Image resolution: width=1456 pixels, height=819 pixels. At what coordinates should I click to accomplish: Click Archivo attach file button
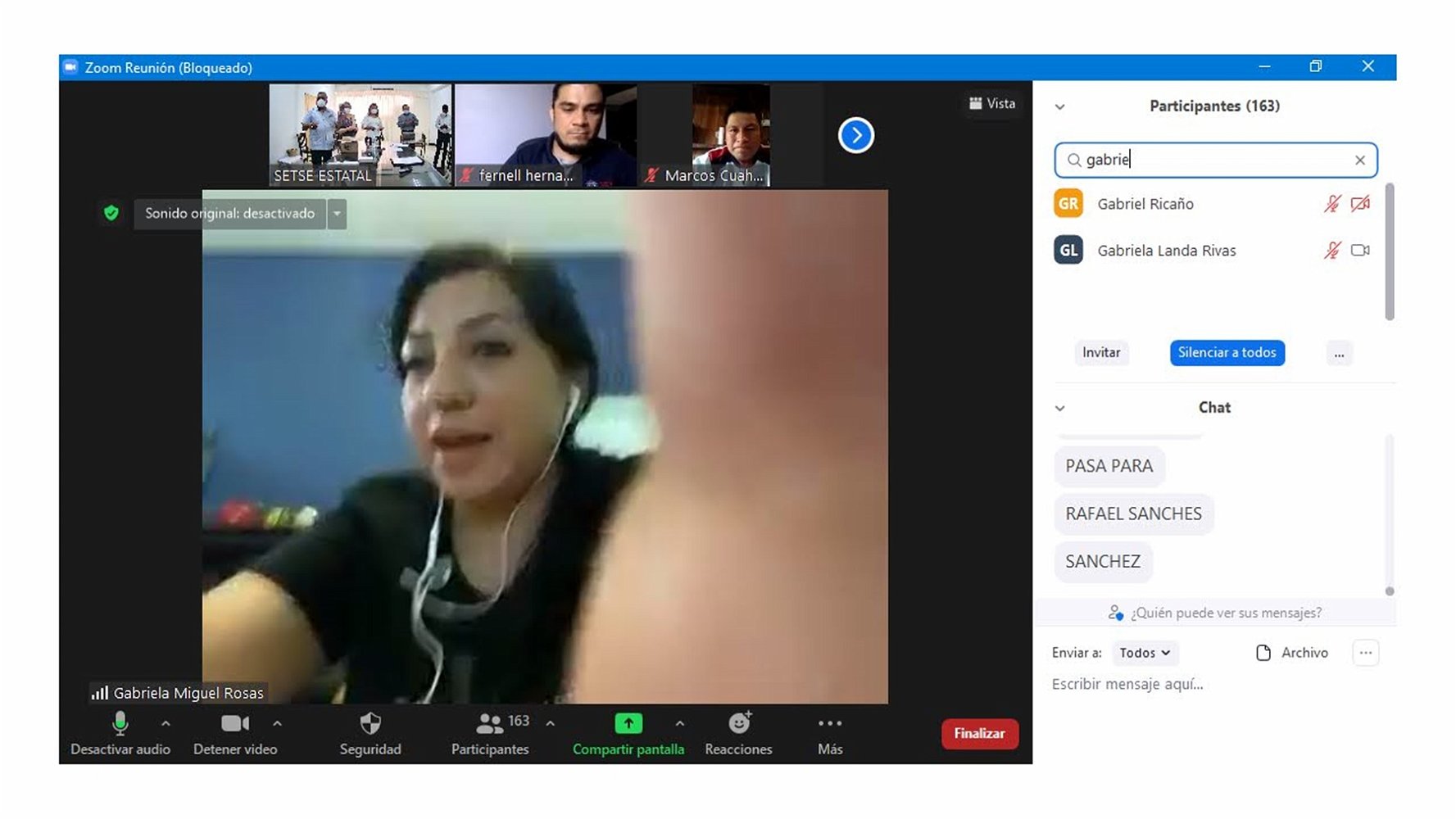(x=1292, y=653)
